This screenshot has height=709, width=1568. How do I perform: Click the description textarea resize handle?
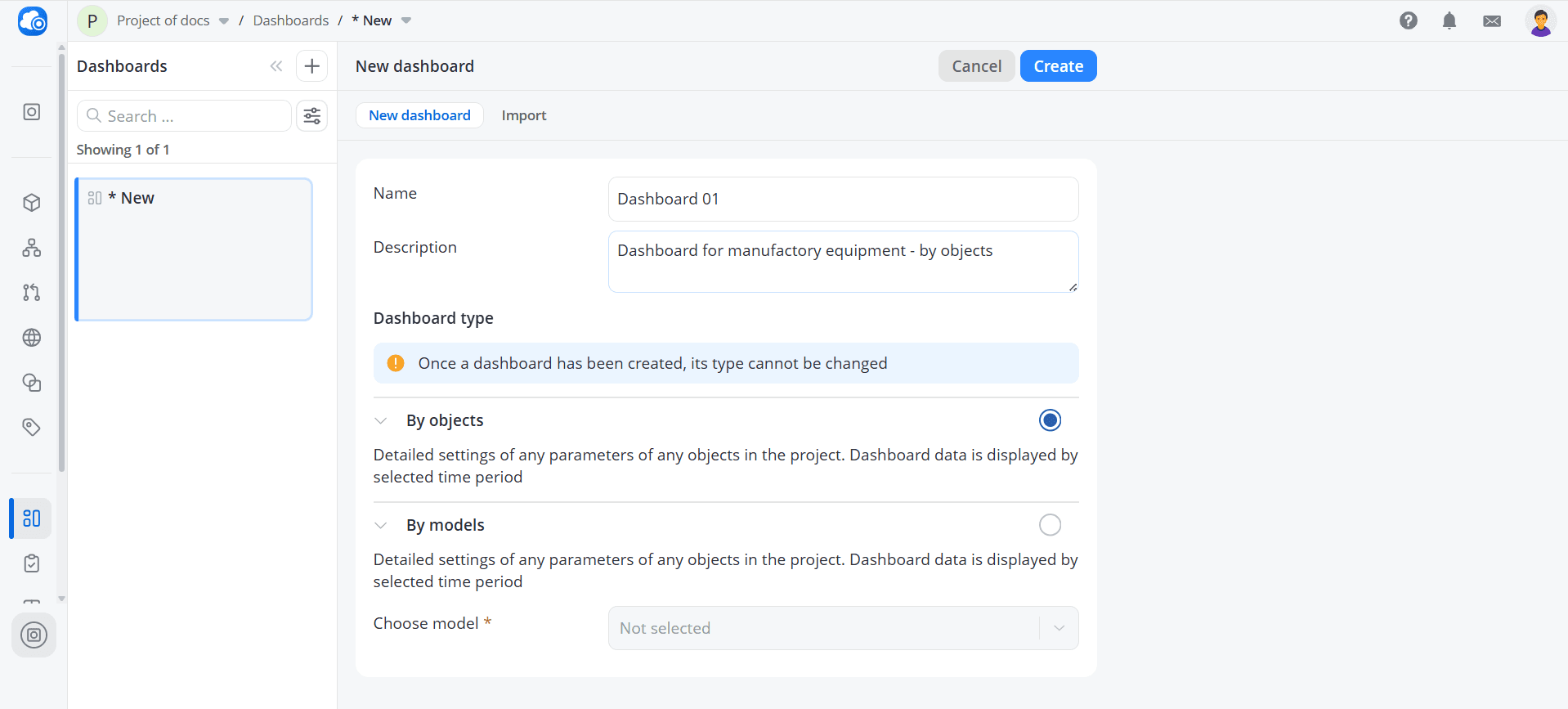tap(1073, 287)
